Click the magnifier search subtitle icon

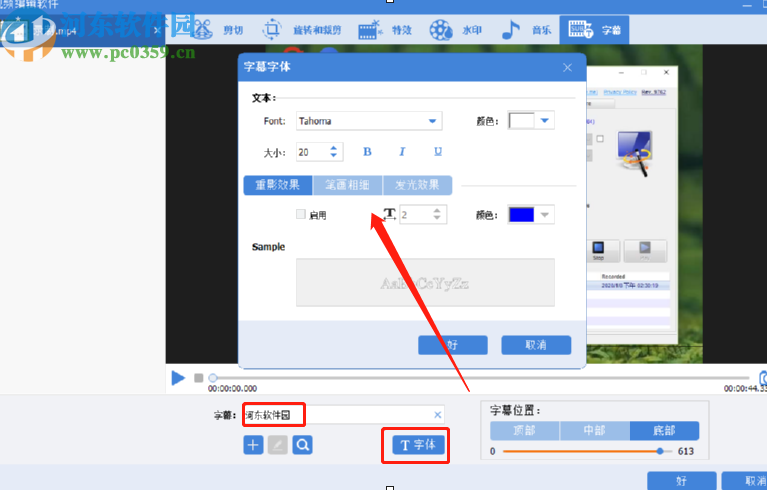[303, 445]
